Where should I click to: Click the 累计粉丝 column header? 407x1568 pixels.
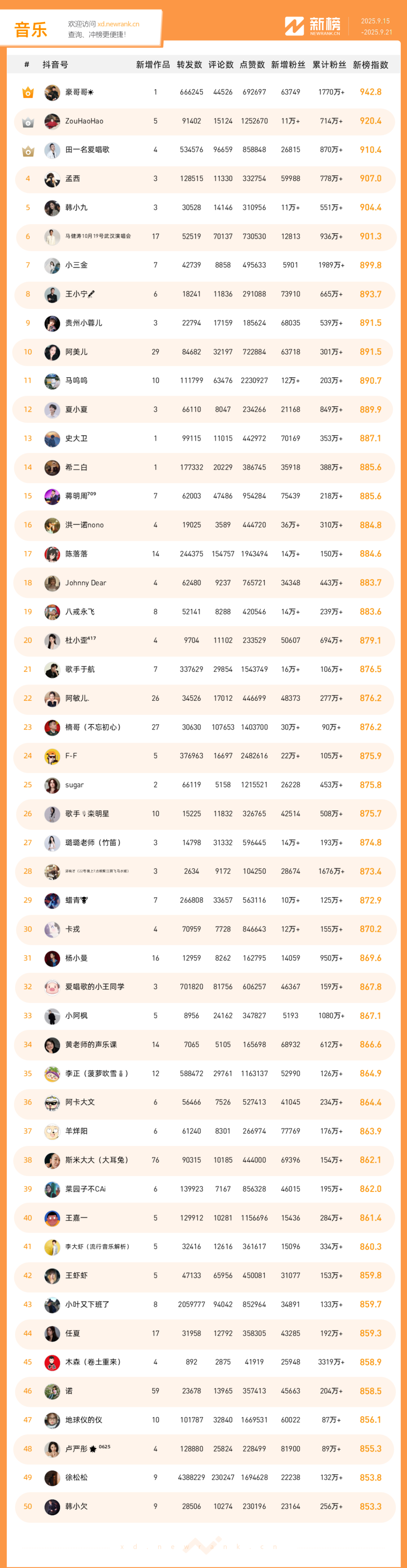329,65
